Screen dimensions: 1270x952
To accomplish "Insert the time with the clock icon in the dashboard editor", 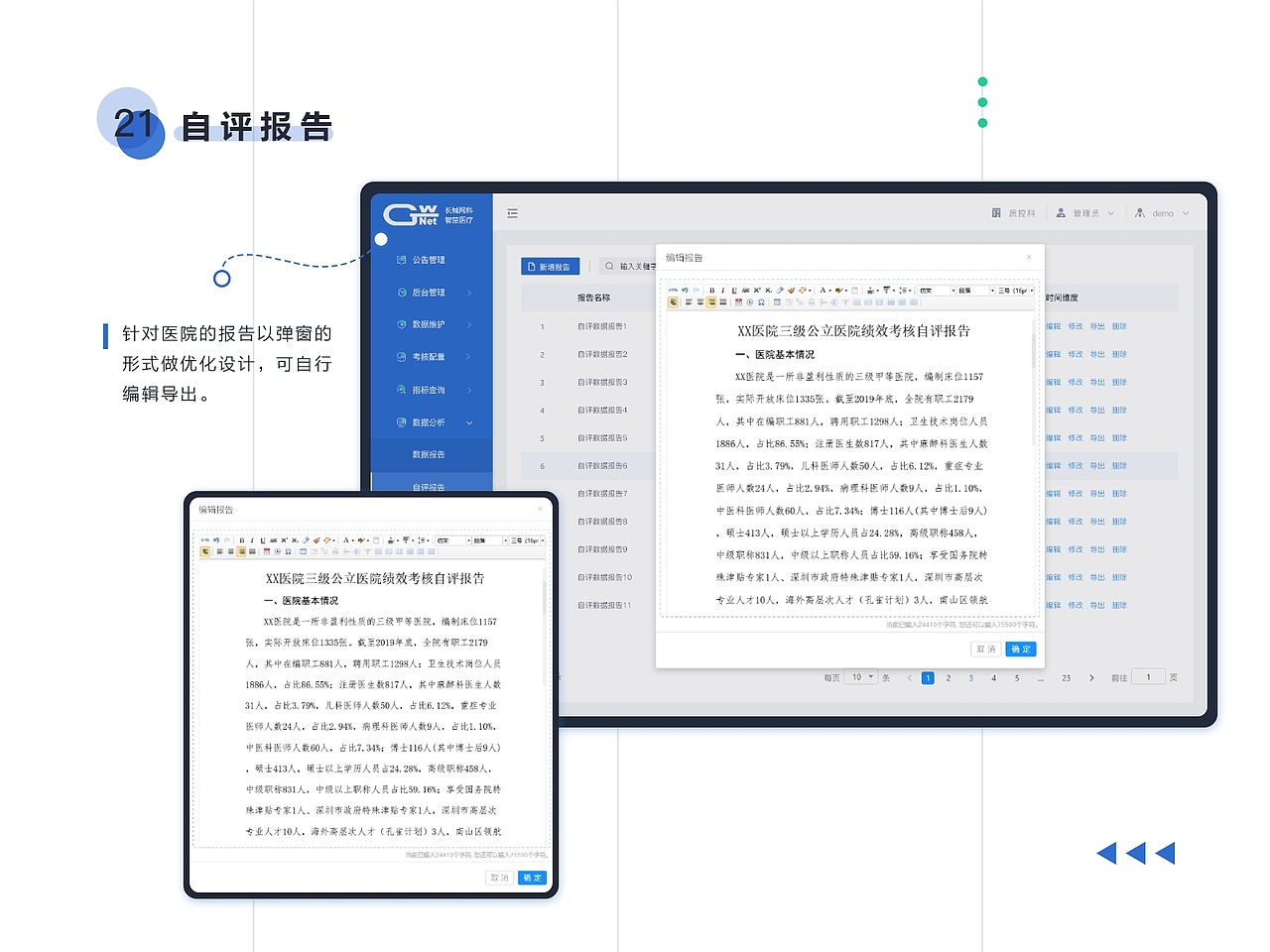I will 750,302.
